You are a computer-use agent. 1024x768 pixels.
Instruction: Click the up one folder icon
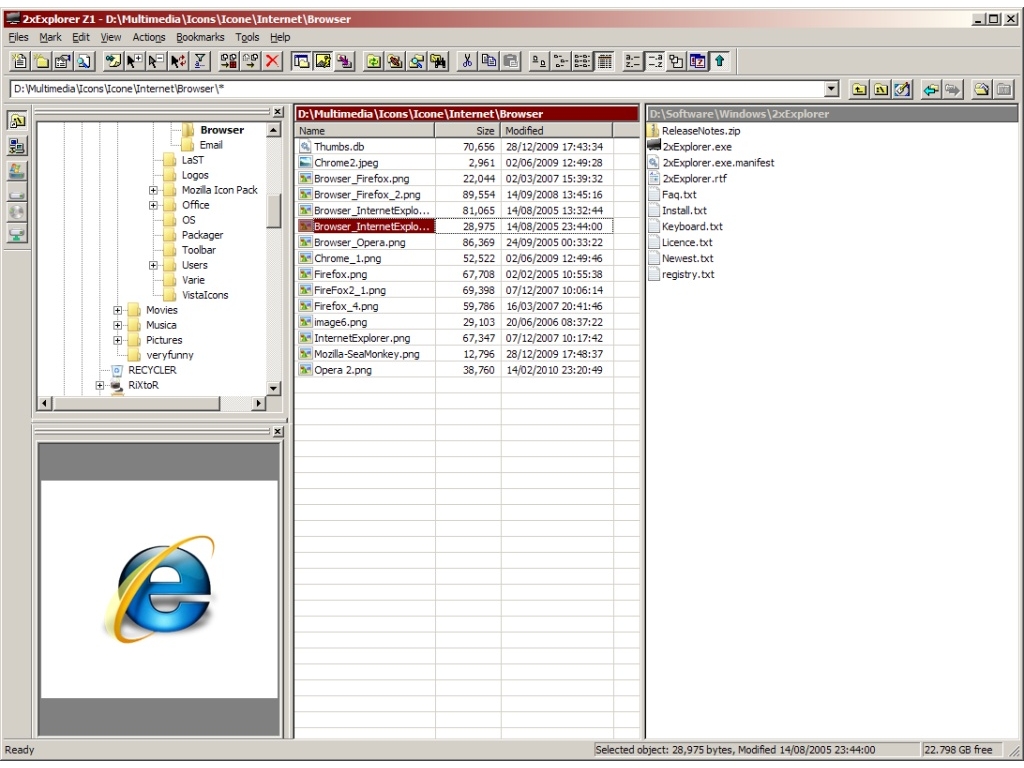[859, 89]
